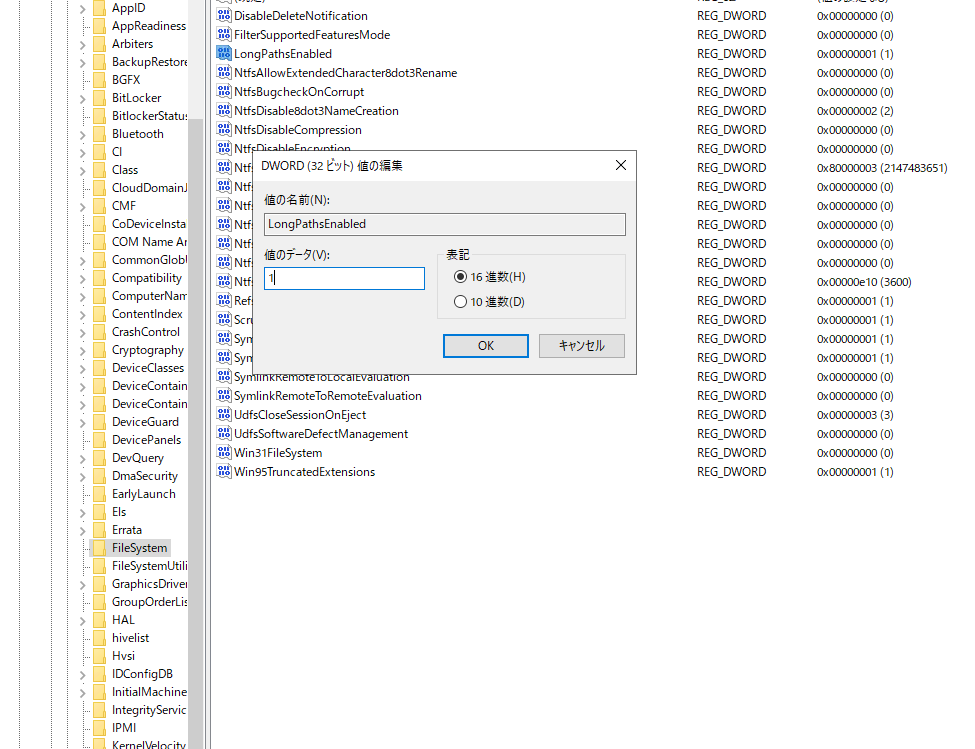Click the hivelist folder icon
Viewport: 975px width, 749px height.
(99, 638)
